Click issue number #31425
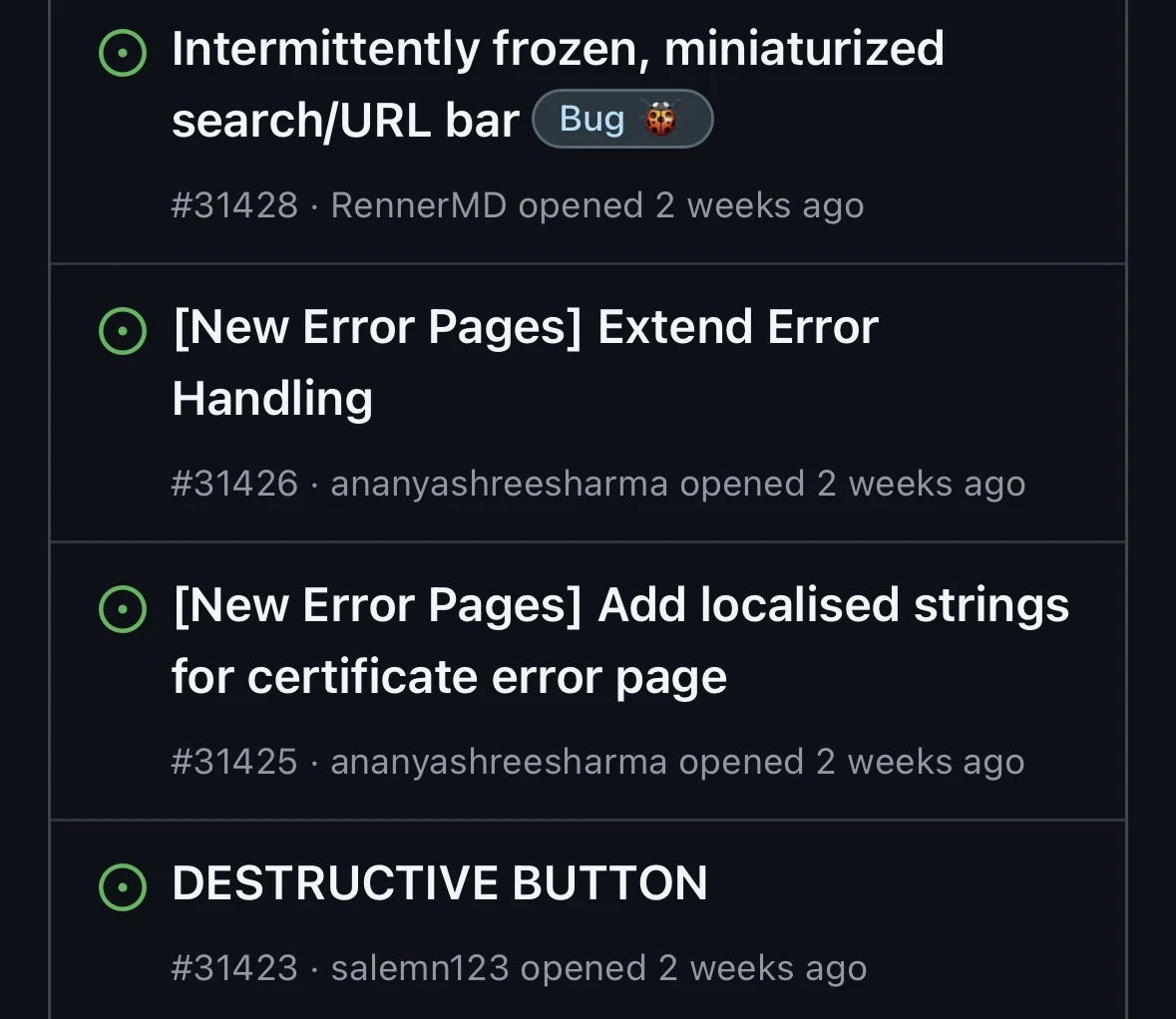This screenshot has height=1019, width=1176. coord(234,762)
